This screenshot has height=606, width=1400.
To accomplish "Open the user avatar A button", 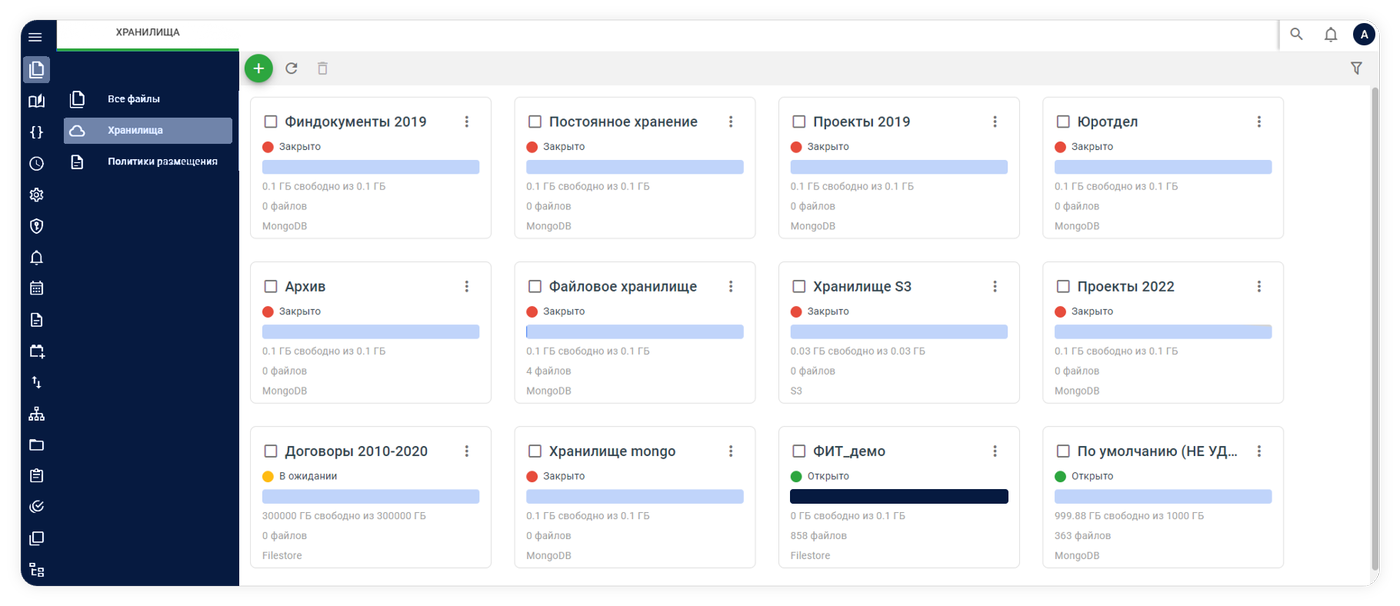I will pos(1363,34).
